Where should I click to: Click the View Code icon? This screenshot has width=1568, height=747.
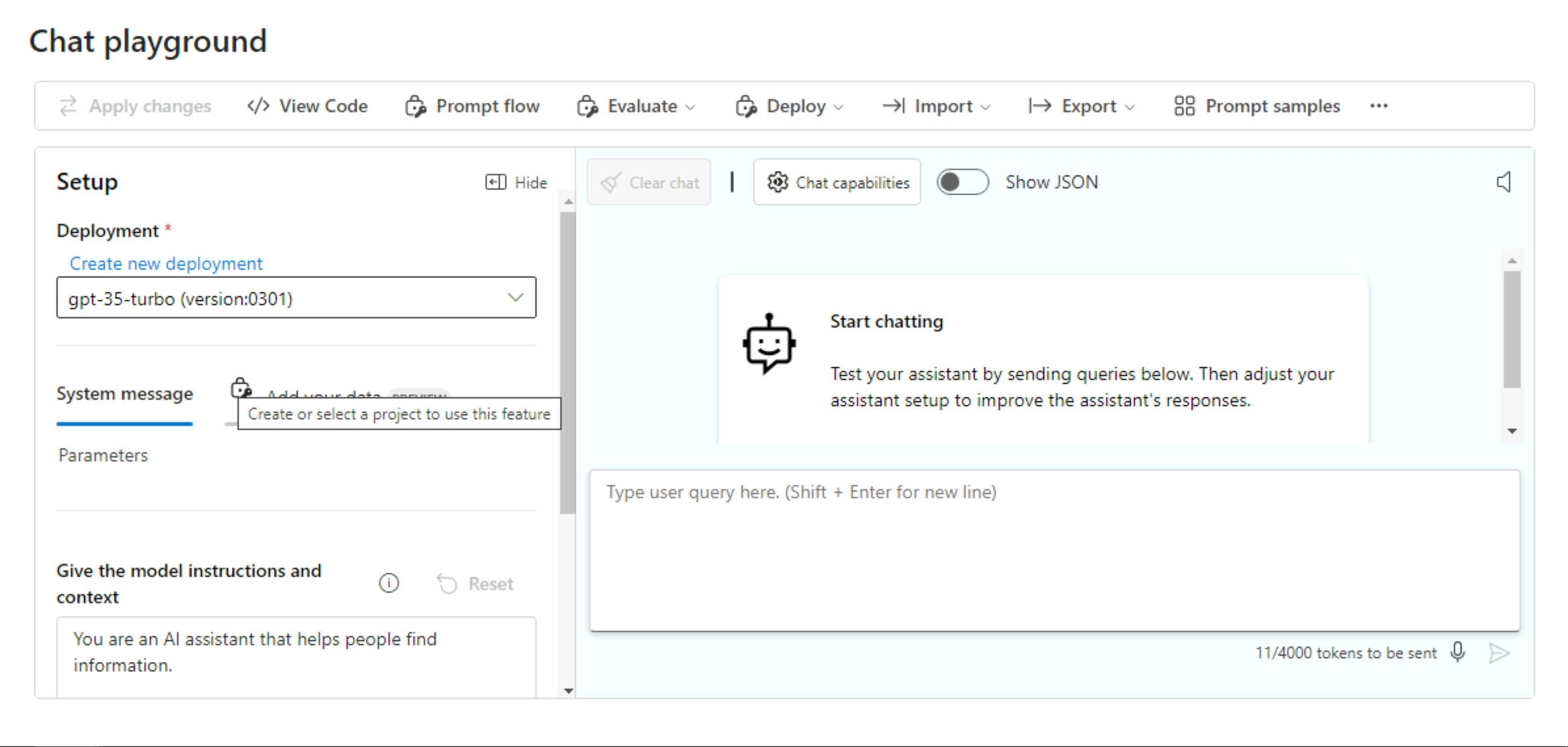click(257, 106)
